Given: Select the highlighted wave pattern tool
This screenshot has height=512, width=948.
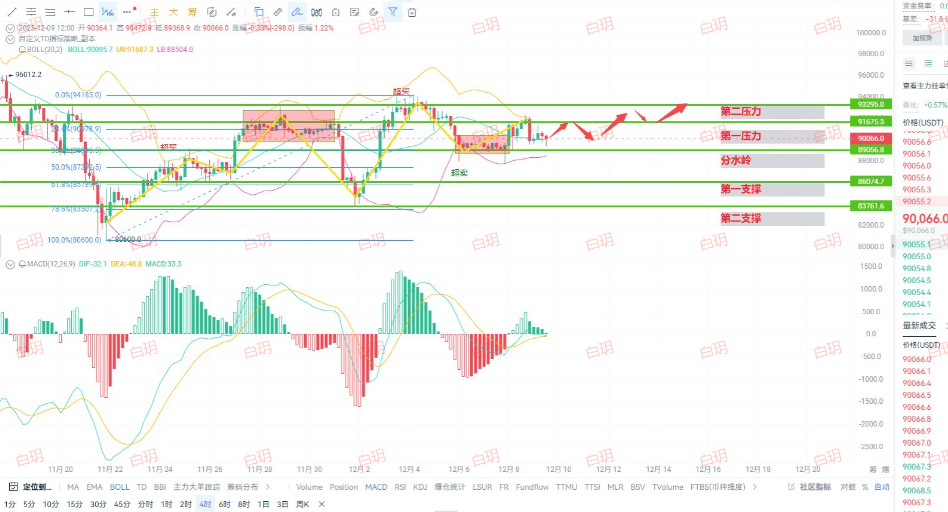Looking at the screenshot, I should [x=108, y=12].
